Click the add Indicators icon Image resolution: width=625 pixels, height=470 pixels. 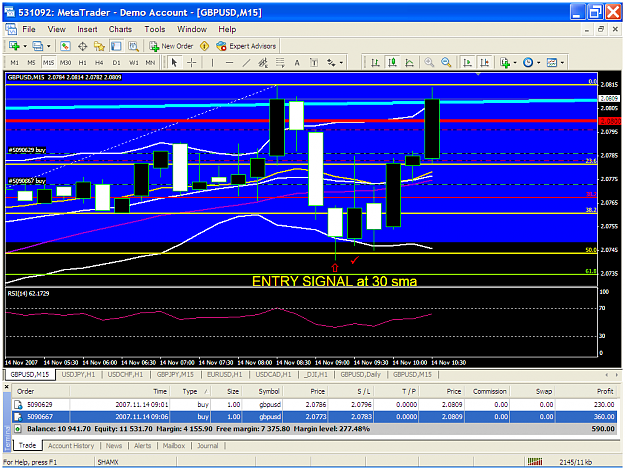point(505,63)
